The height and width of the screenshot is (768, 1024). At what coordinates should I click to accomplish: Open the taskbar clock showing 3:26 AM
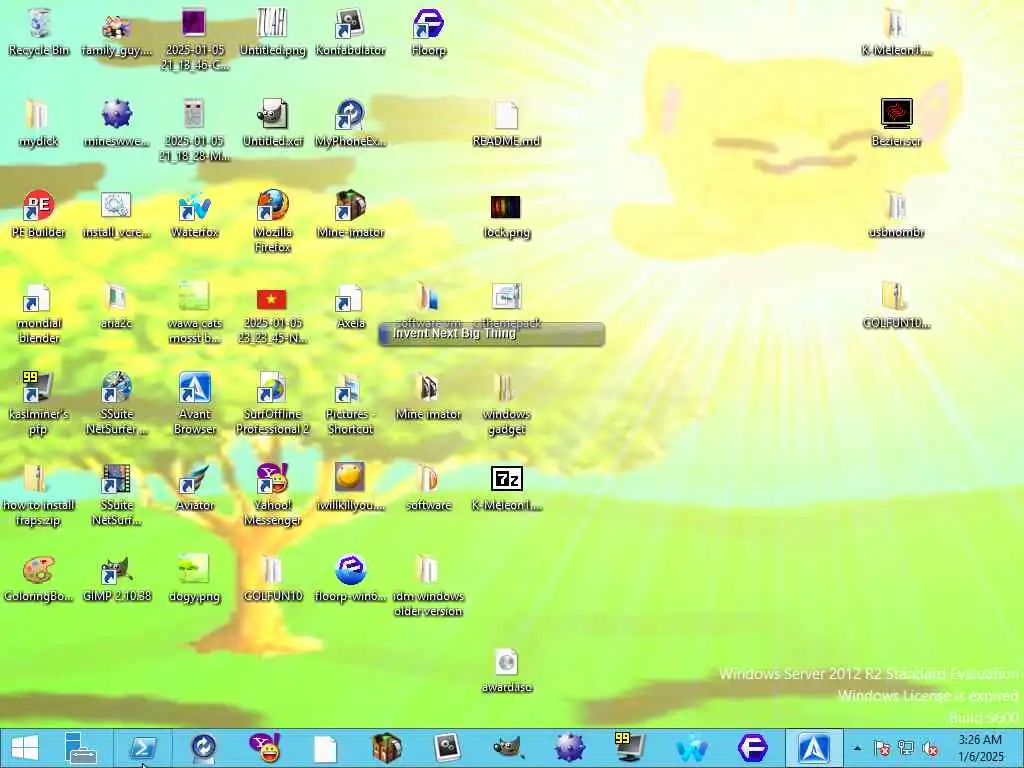[x=980, y=748]
